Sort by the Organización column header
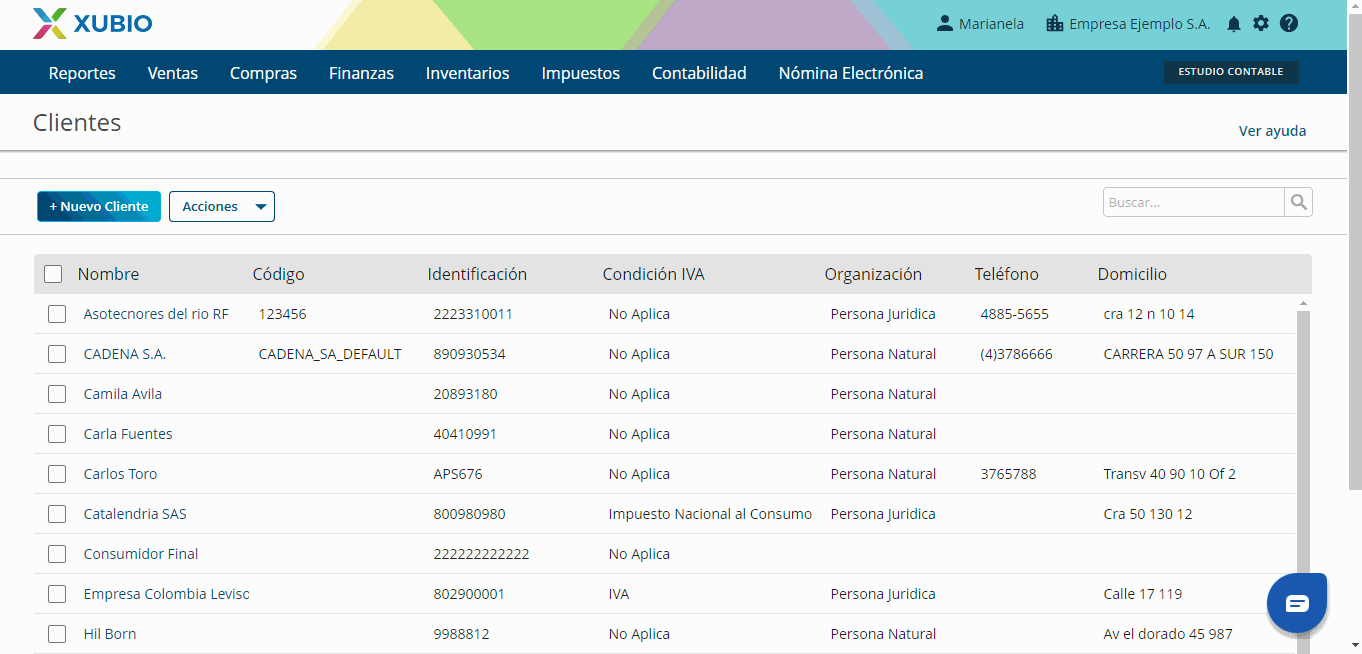 pyautogui.click(x=873, y=274)
